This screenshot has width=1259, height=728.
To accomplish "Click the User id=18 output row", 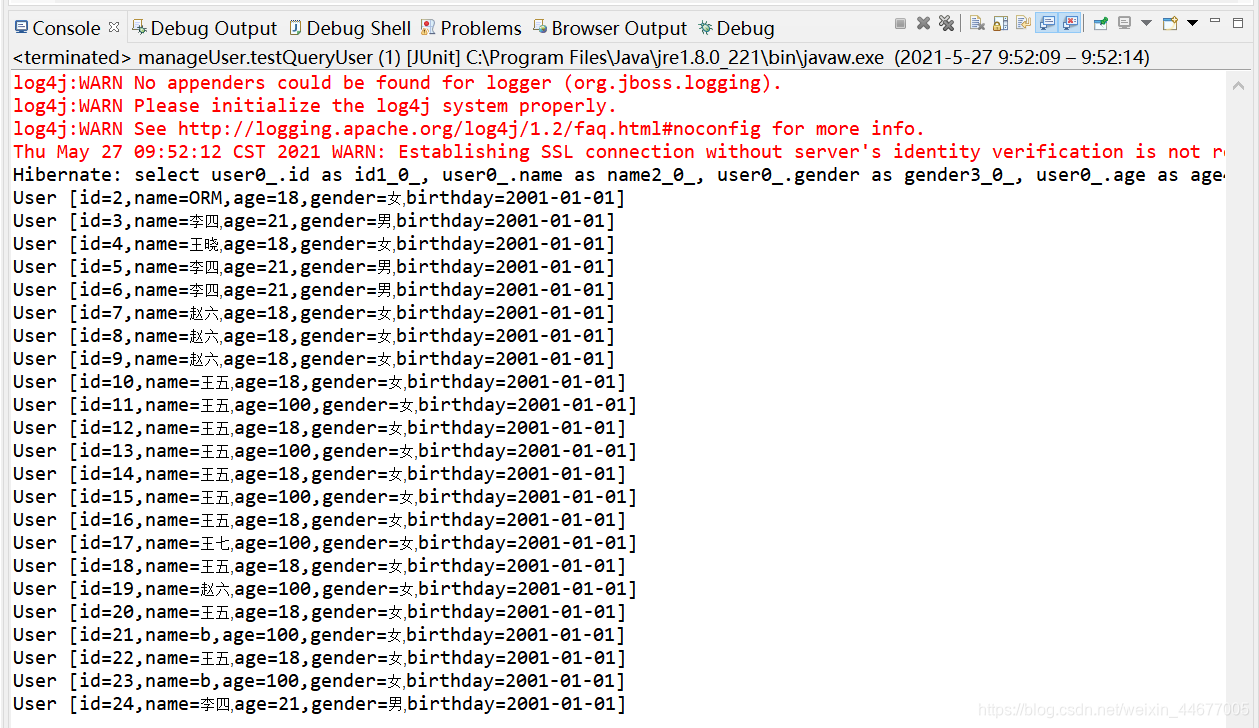I will coord(320,566).
